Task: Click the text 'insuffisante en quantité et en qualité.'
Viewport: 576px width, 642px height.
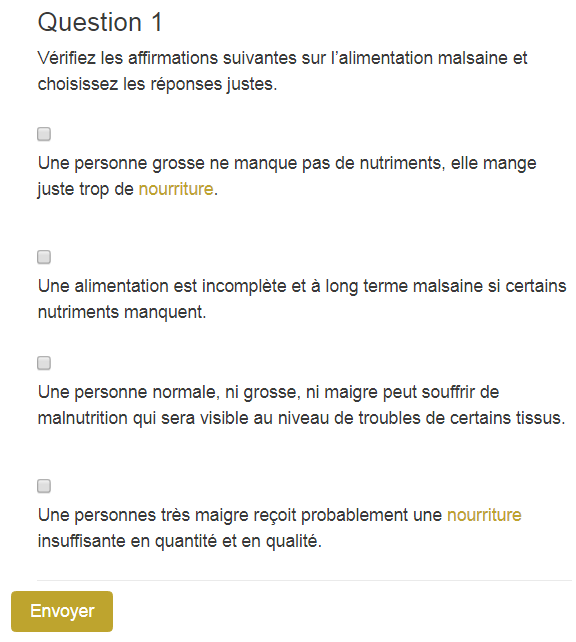Action: 180,541
